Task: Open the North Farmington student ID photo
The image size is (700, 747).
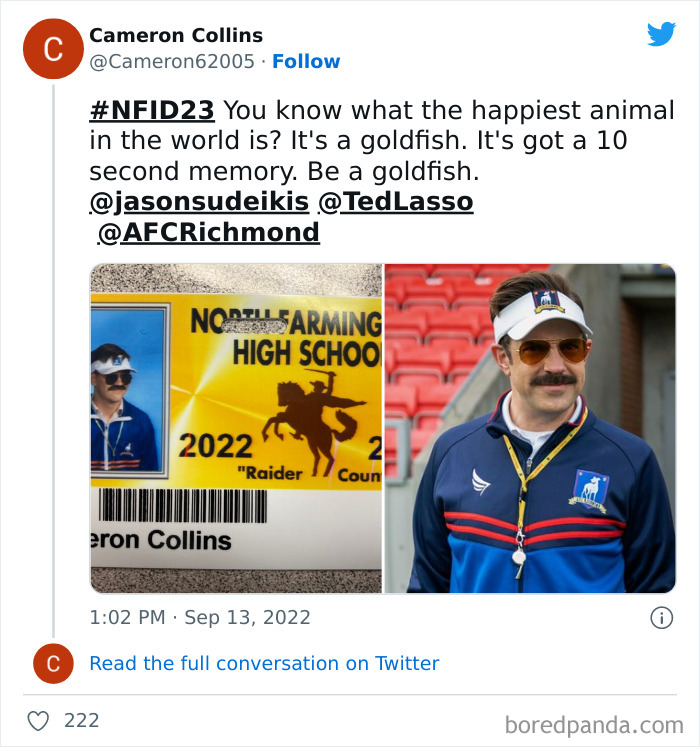Action: [236, 428]
